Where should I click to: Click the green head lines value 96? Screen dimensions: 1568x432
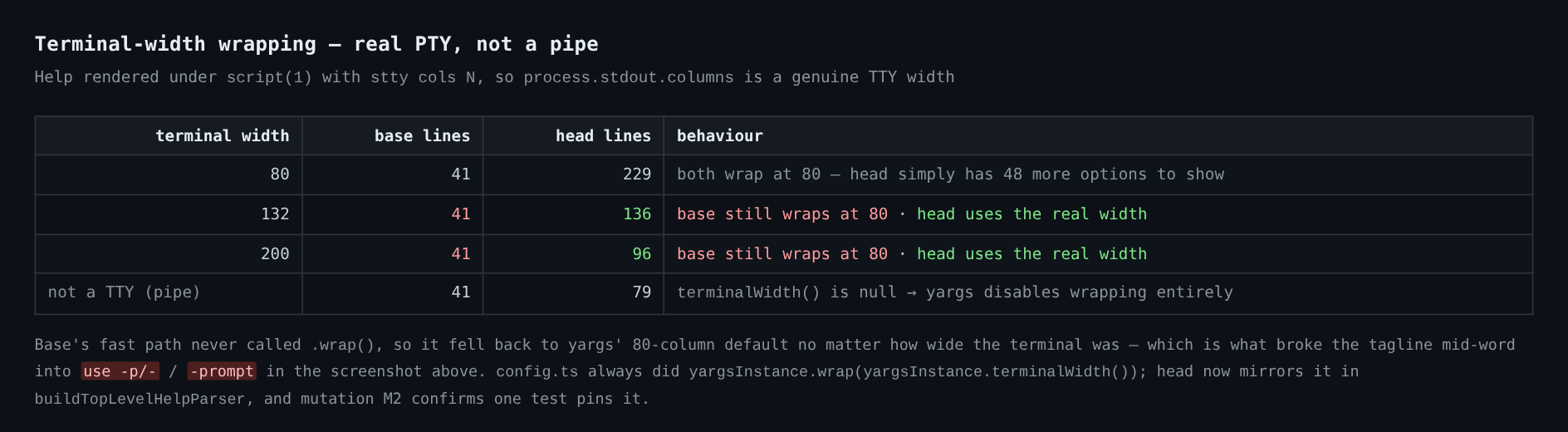point(642,254)
